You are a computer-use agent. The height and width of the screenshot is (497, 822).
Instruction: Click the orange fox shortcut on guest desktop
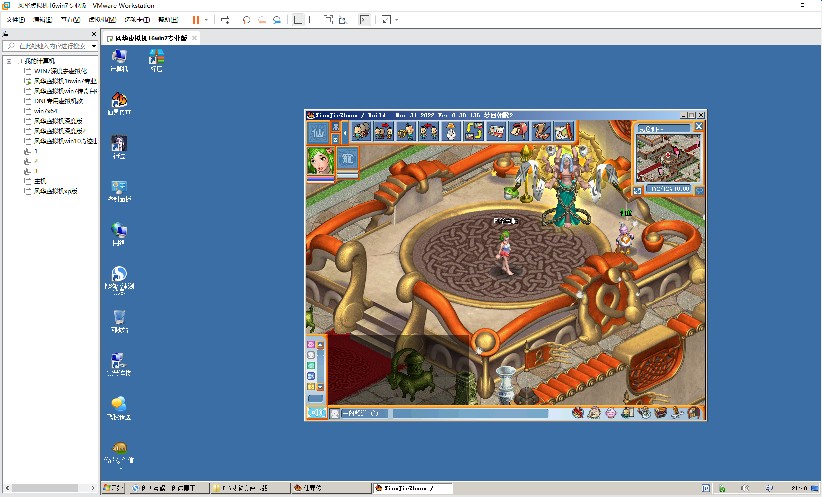point(120,103)
